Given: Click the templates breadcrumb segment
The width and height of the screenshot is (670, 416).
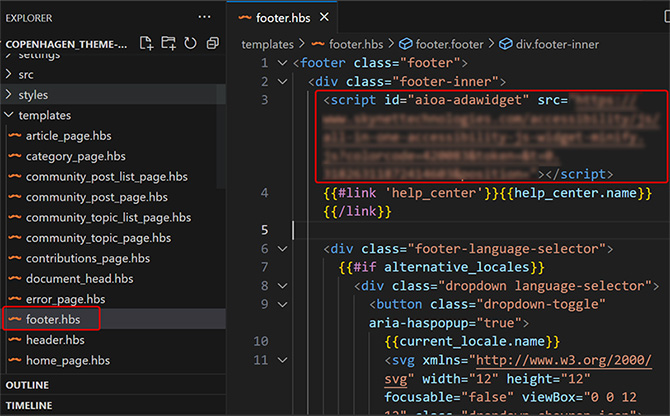Looking at the screenshot, I should click(x=267, y=44).
